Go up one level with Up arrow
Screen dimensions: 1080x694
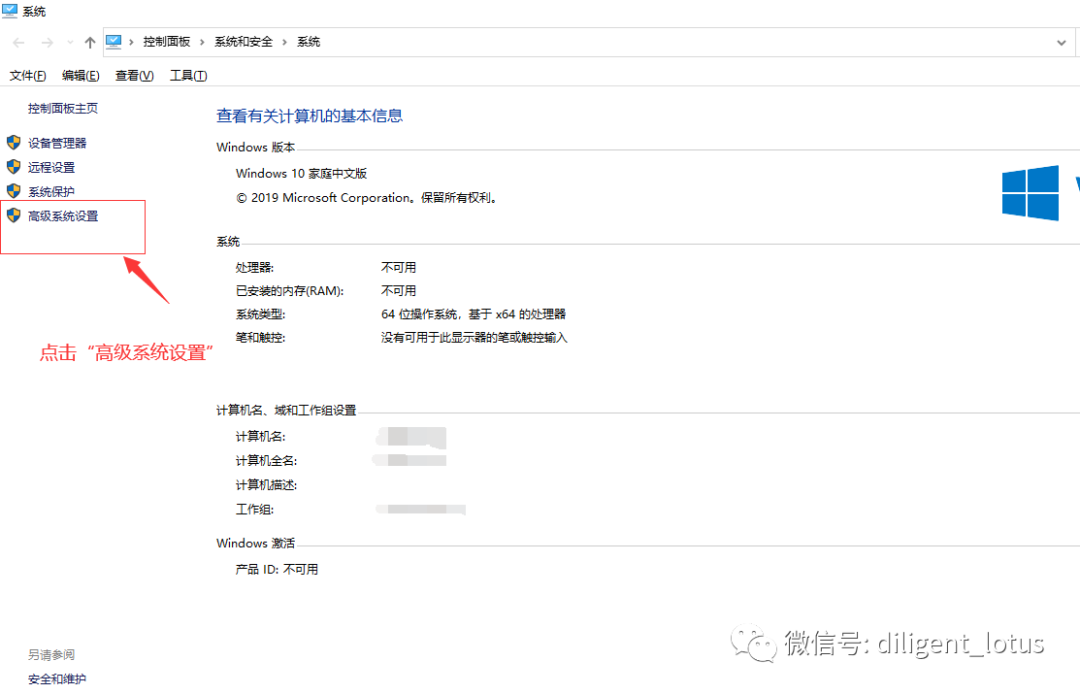coord(90,43)
